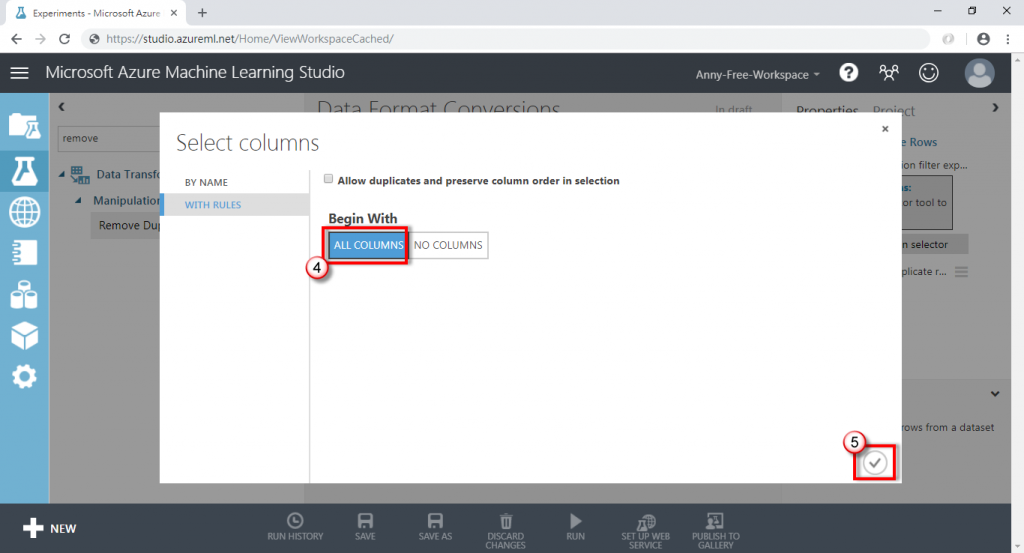Choose NO COLUMNS under Begin With

448,245
